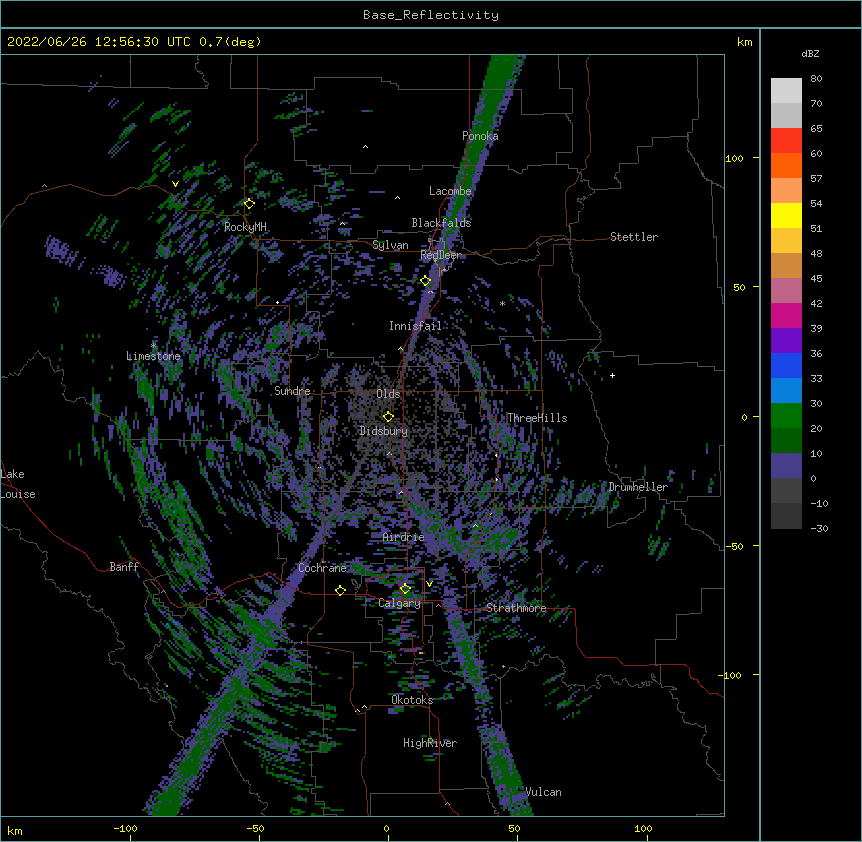Click the Sylvan city label
This screenshot has width=862, height=842.
tap(390, 245)
